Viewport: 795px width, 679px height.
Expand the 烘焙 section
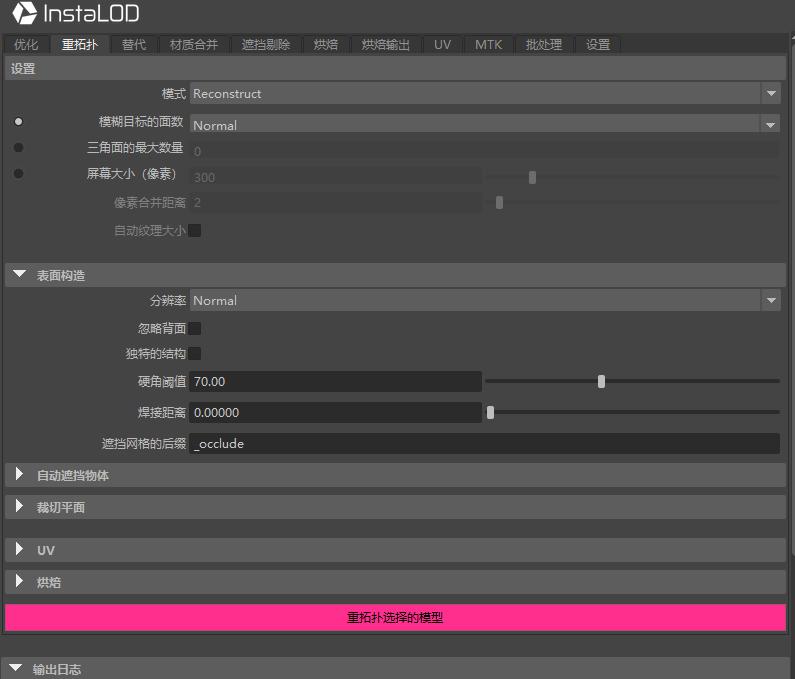19,581
